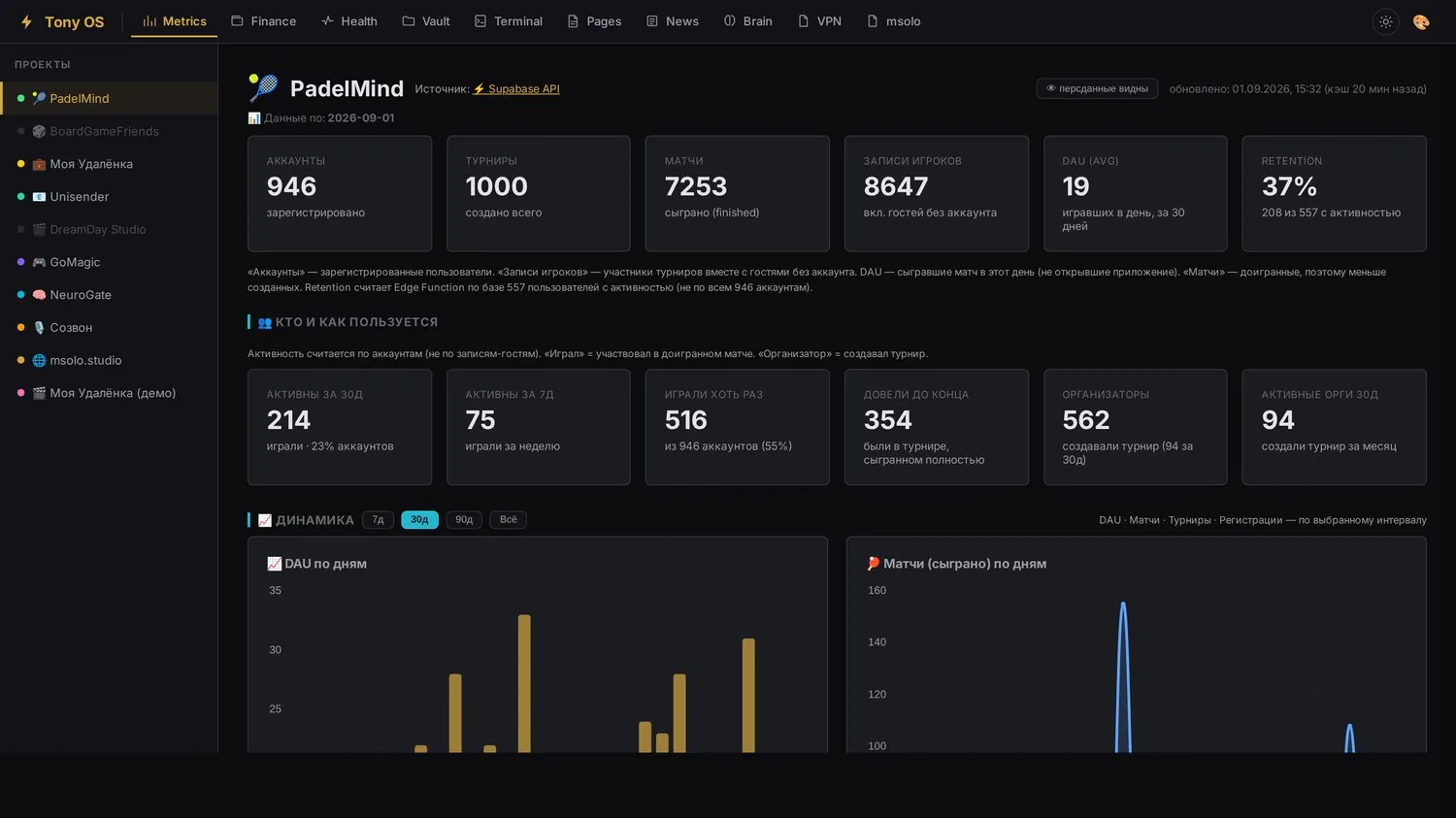Viewport: 1456px width, 818px height.
Task: Click the dice icon beside BoardGameFriends
Action: click(39, 131)
